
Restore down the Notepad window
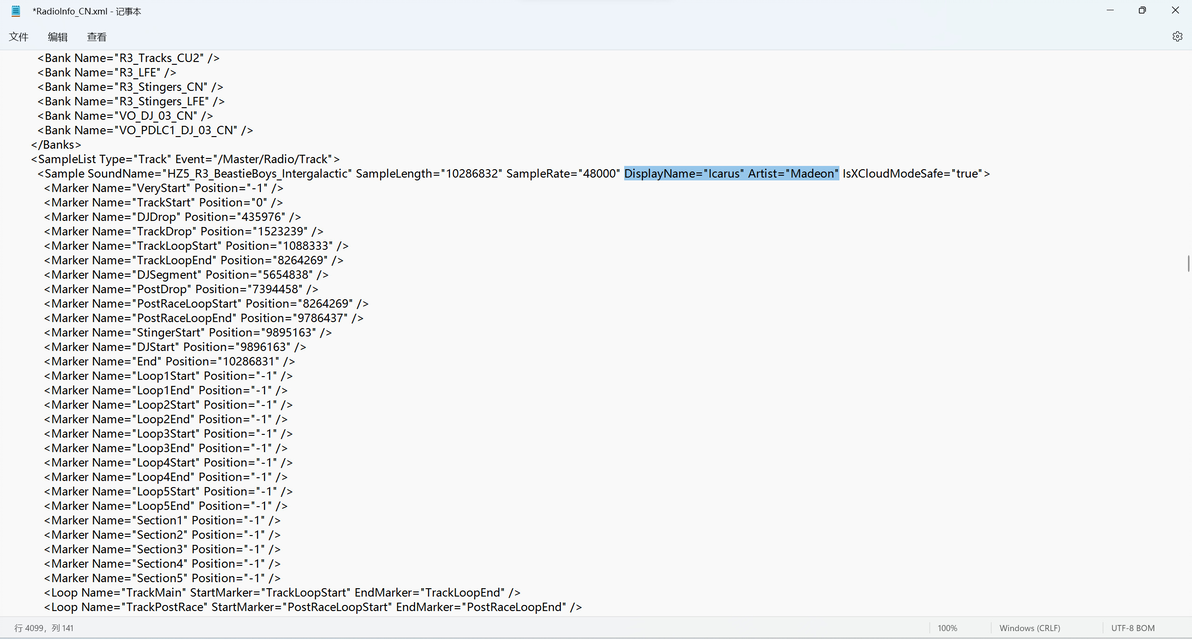point(1142,11)
